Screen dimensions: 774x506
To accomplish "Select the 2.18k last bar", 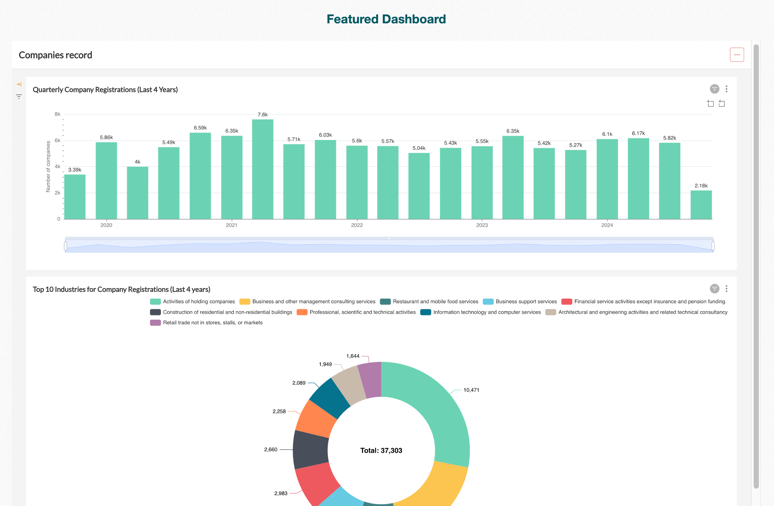I will click(701, 205).
